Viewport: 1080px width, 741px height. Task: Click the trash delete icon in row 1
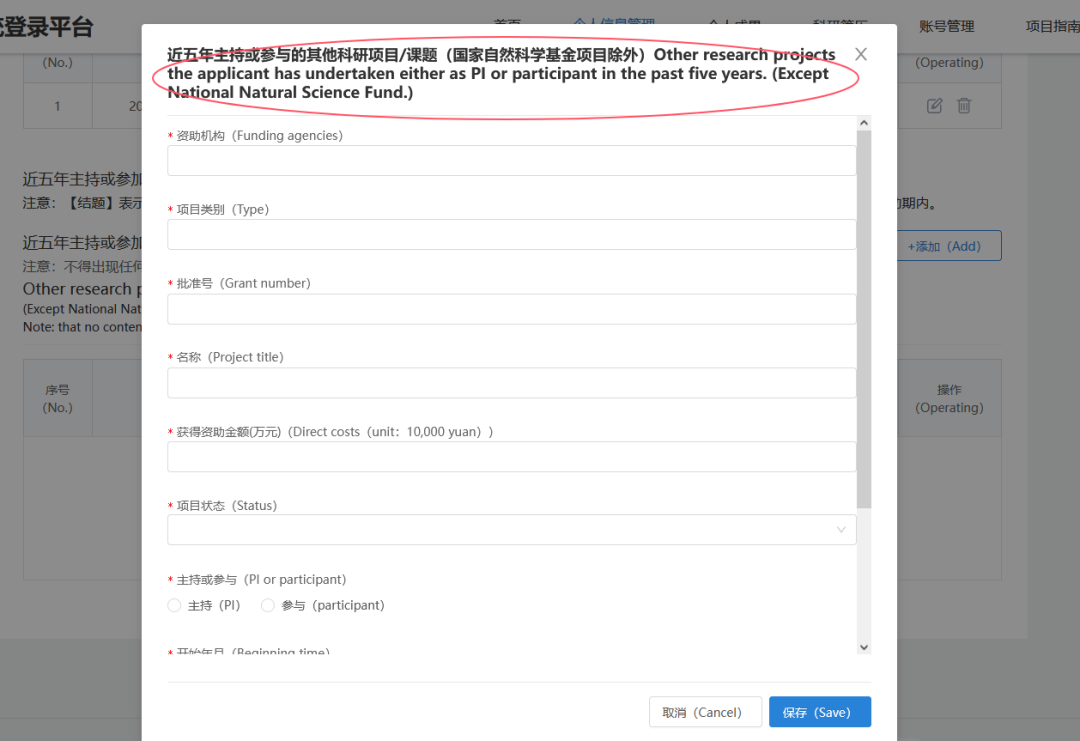[964, 106]
